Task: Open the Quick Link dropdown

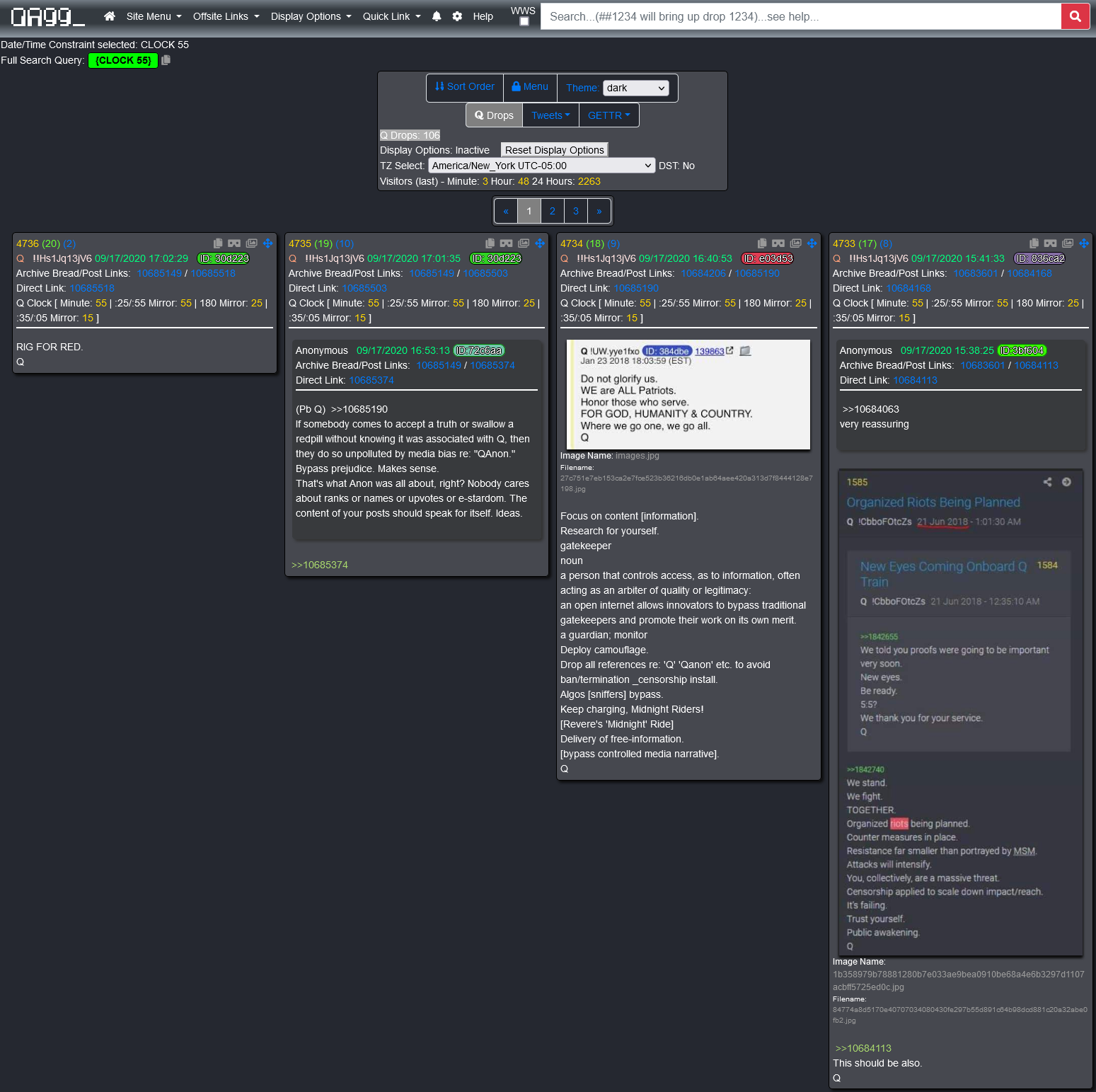Action: pos(391,16)
